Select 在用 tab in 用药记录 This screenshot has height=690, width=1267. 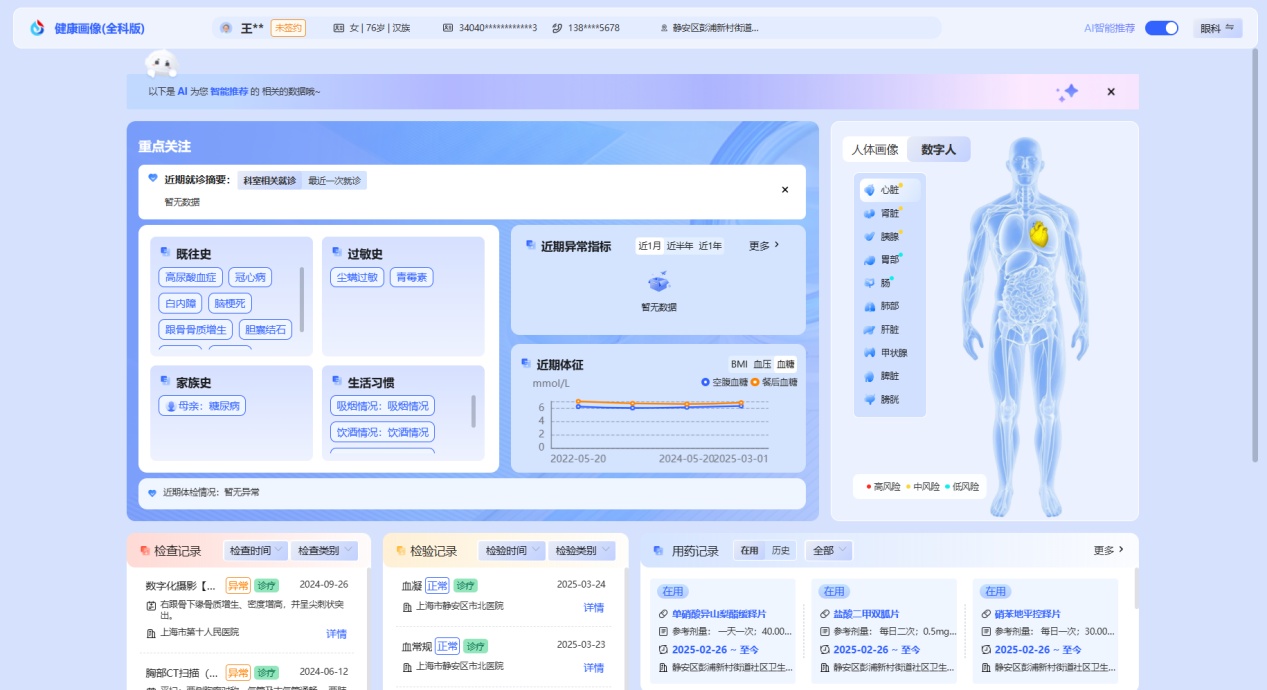pyautogui.click(x=750, y=551)
